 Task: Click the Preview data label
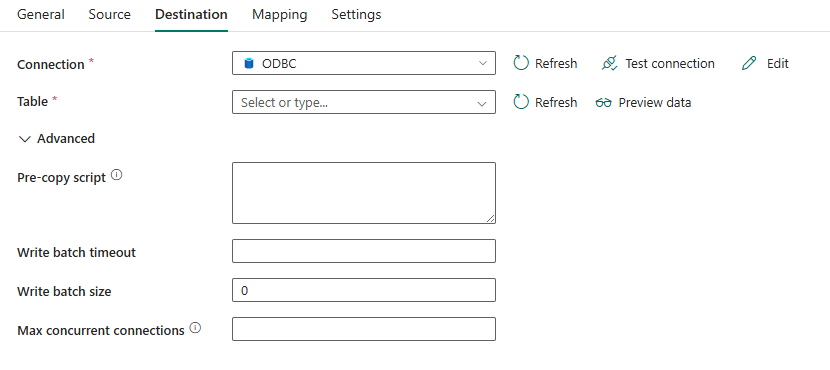point(655,103)
